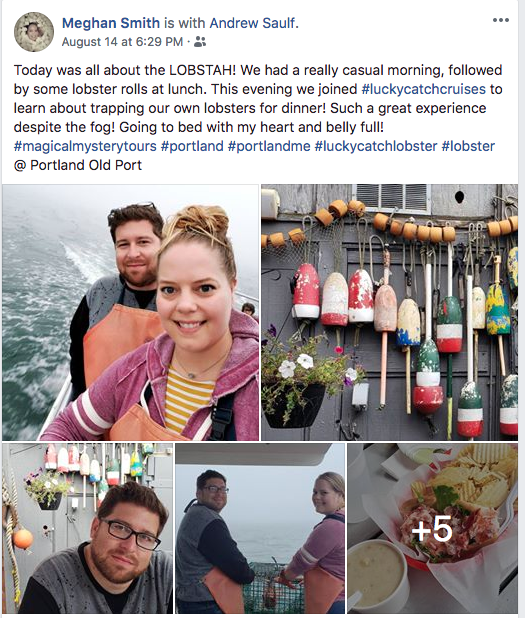525x618 pixels.
Task: Click the #luckycatchcruises hashtag
Action: (x=424, y=89)
